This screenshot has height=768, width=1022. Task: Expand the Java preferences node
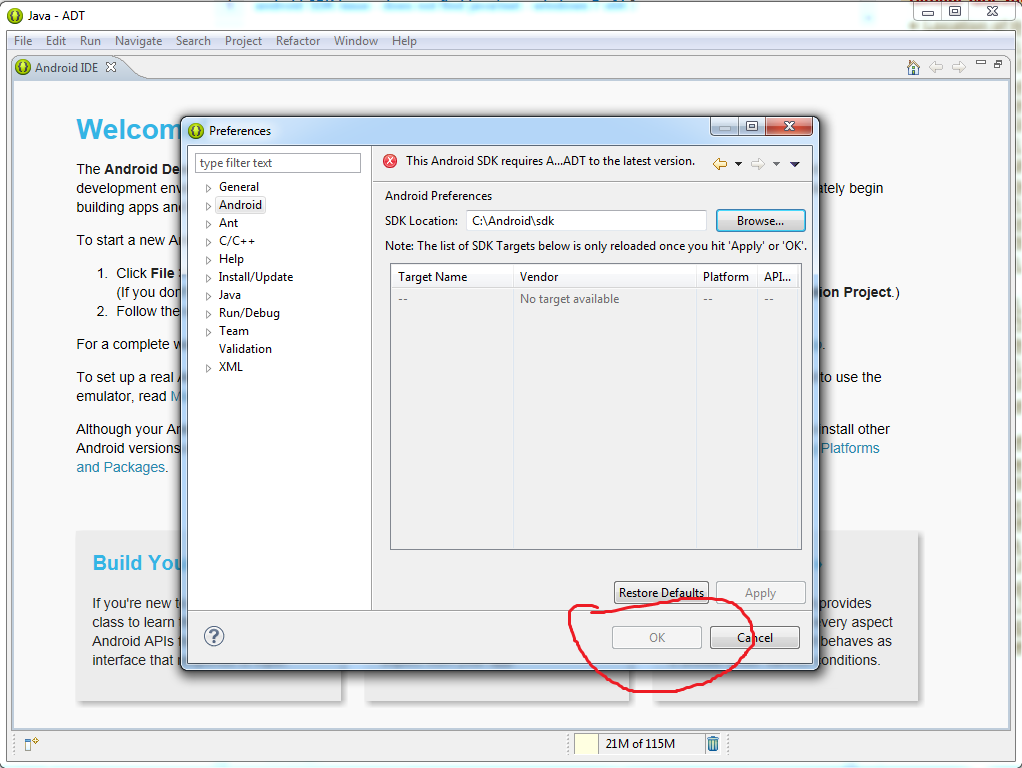click(208, 296)
